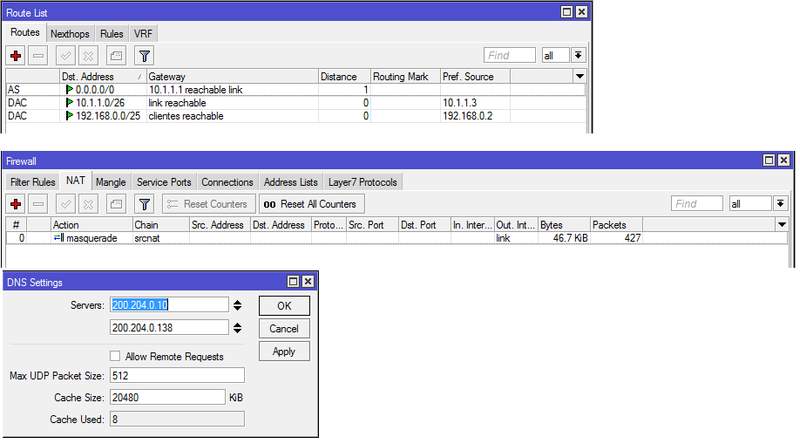The image size is (800, 444).
Task: Open Route List column chooser arrow
Action: point(580,77)
